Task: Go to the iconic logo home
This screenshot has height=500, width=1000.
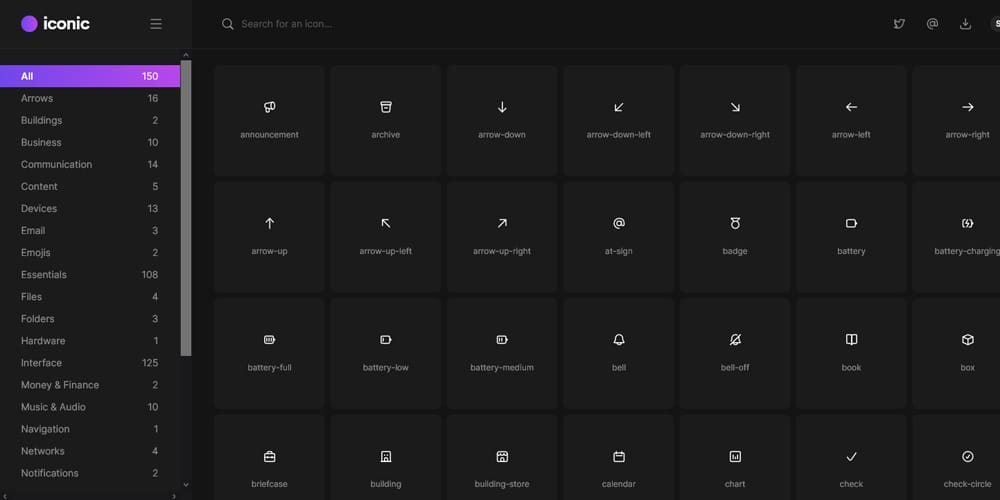Action: click(x=55, y=24)
